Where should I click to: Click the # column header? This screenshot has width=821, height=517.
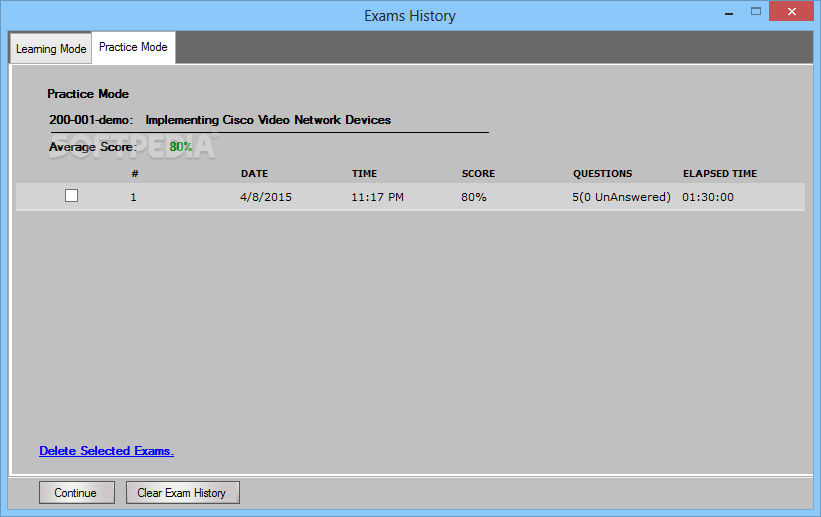(135, 173)
